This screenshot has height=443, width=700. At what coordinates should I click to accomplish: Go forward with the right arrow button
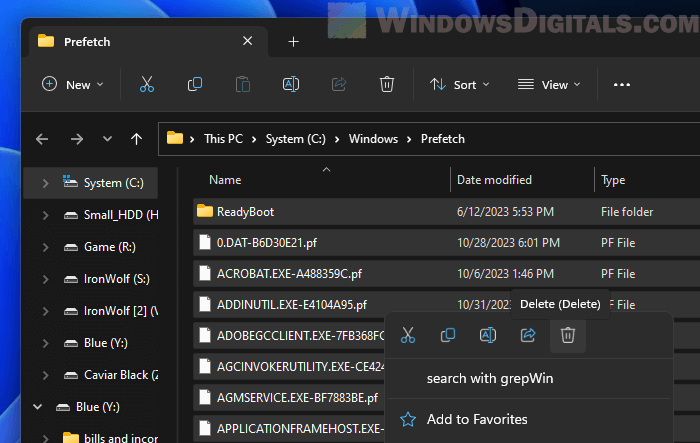click(x=77, y=139)
